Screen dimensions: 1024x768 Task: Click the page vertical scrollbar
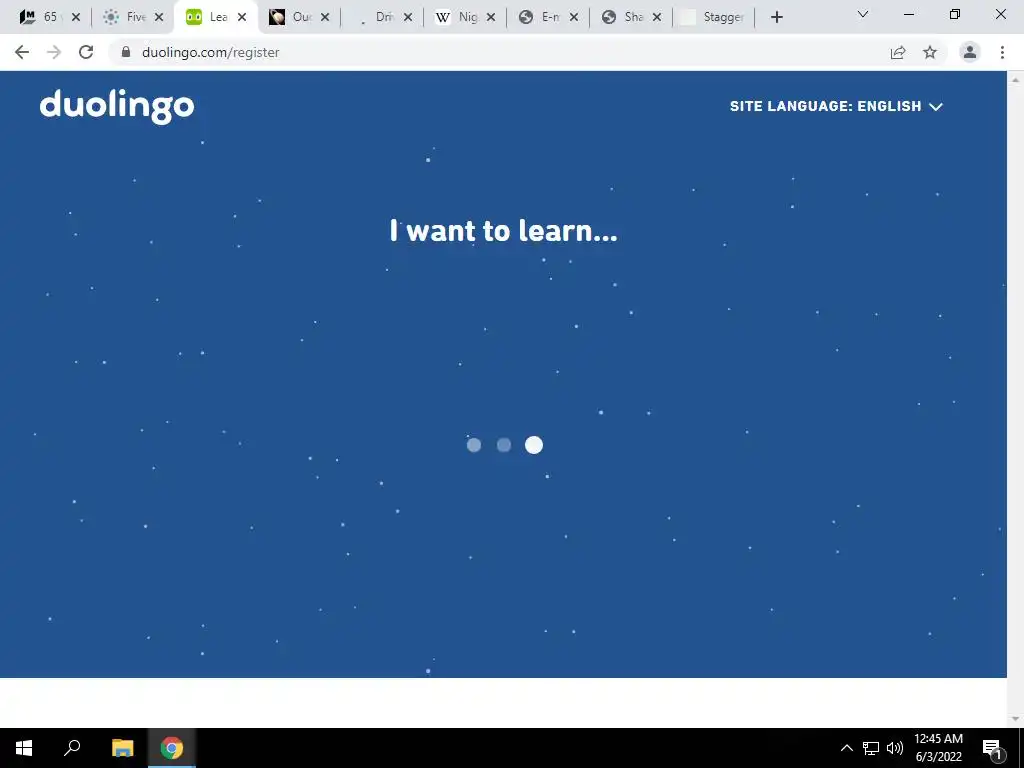pos(1015,399)
